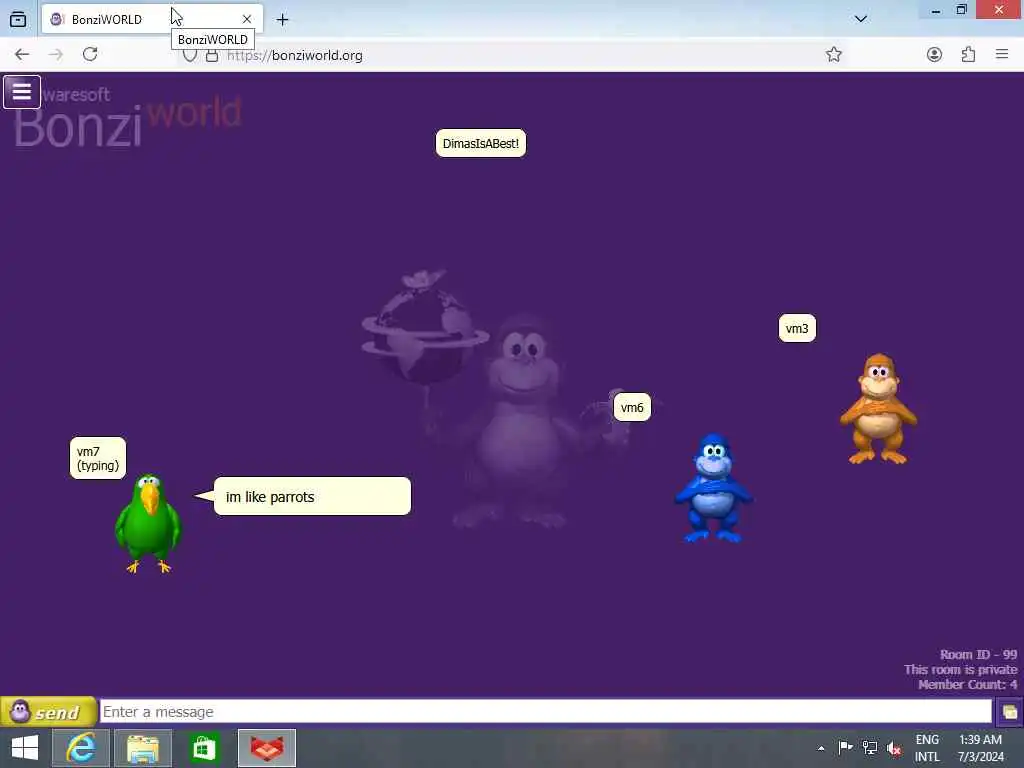Image resolution: width=1024 pixels, height=768 pixels.
Task: Open the clock showing 1:39 AM
Action: point(980,748)
